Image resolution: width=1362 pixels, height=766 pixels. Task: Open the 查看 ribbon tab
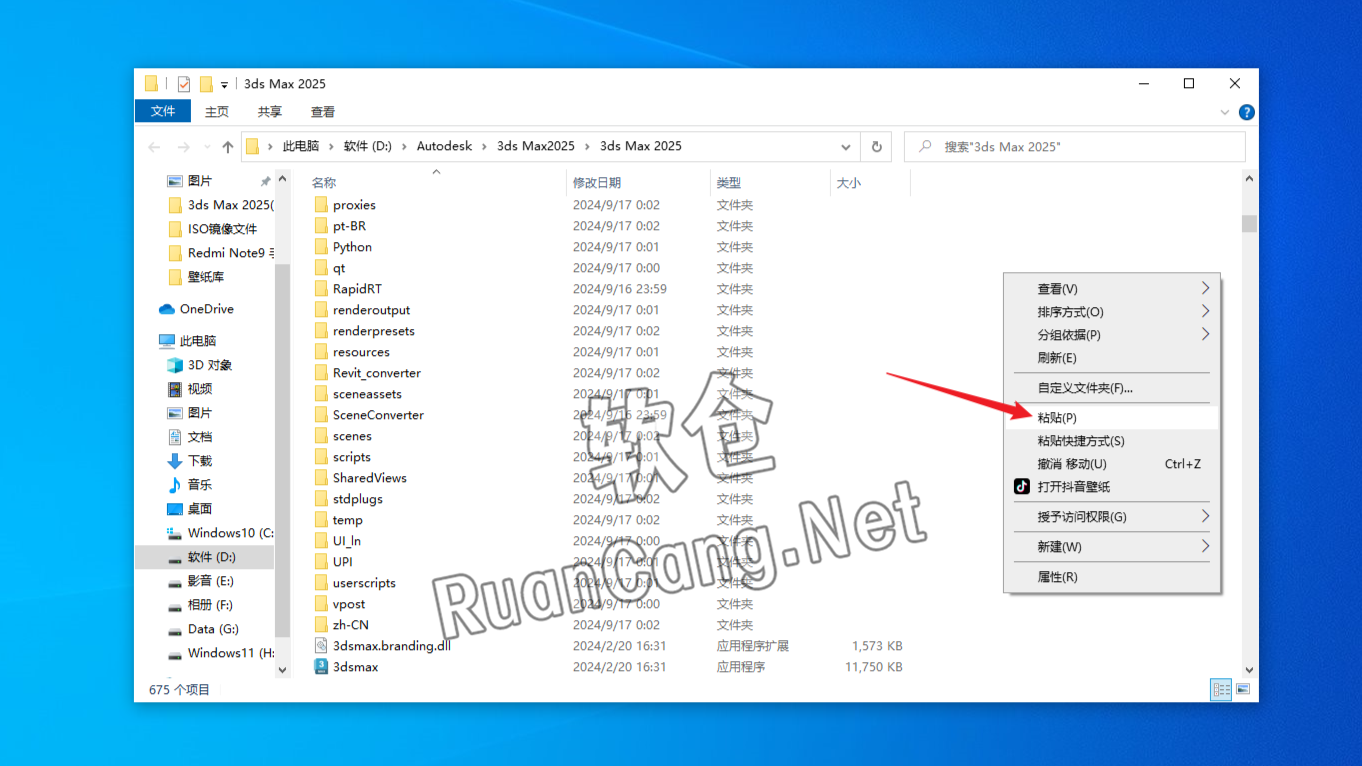(x=323, y=112)
